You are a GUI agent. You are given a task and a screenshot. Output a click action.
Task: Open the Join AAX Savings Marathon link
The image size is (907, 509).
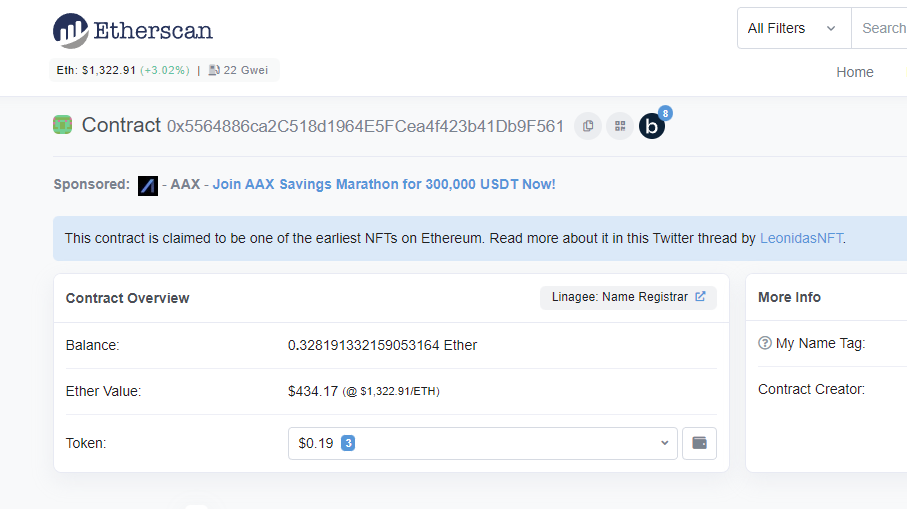coord(384,185)
